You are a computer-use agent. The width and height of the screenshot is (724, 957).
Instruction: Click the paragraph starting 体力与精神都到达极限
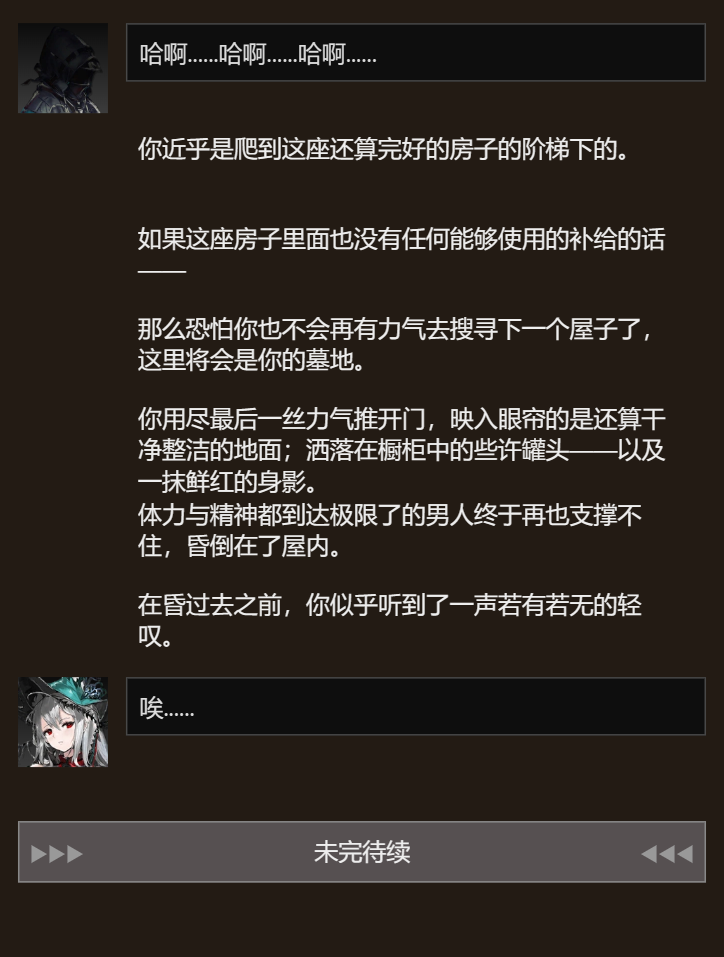pyautogui.click(x=389, y=530)
